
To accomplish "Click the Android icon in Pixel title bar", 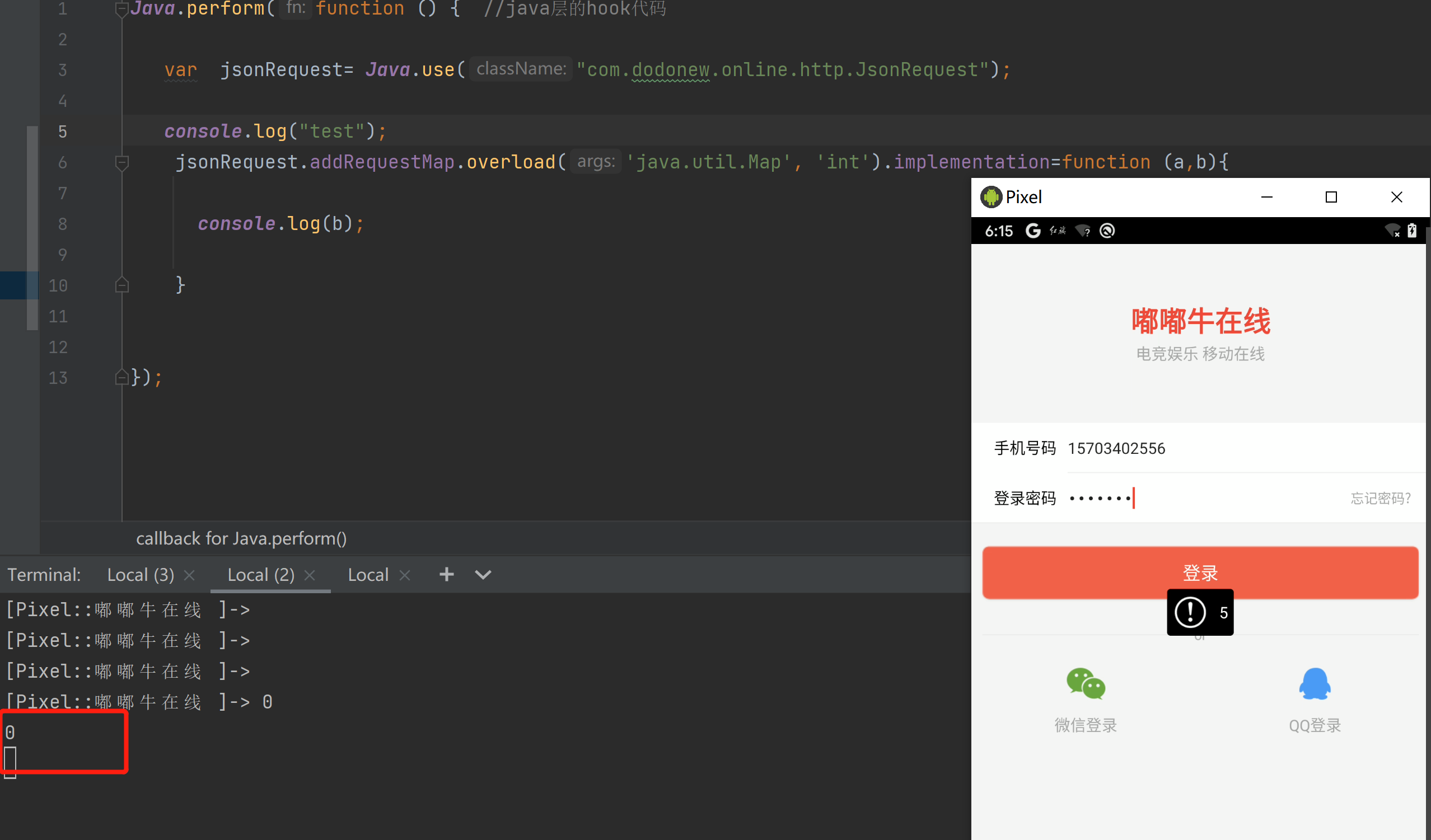I will [991, 197].
